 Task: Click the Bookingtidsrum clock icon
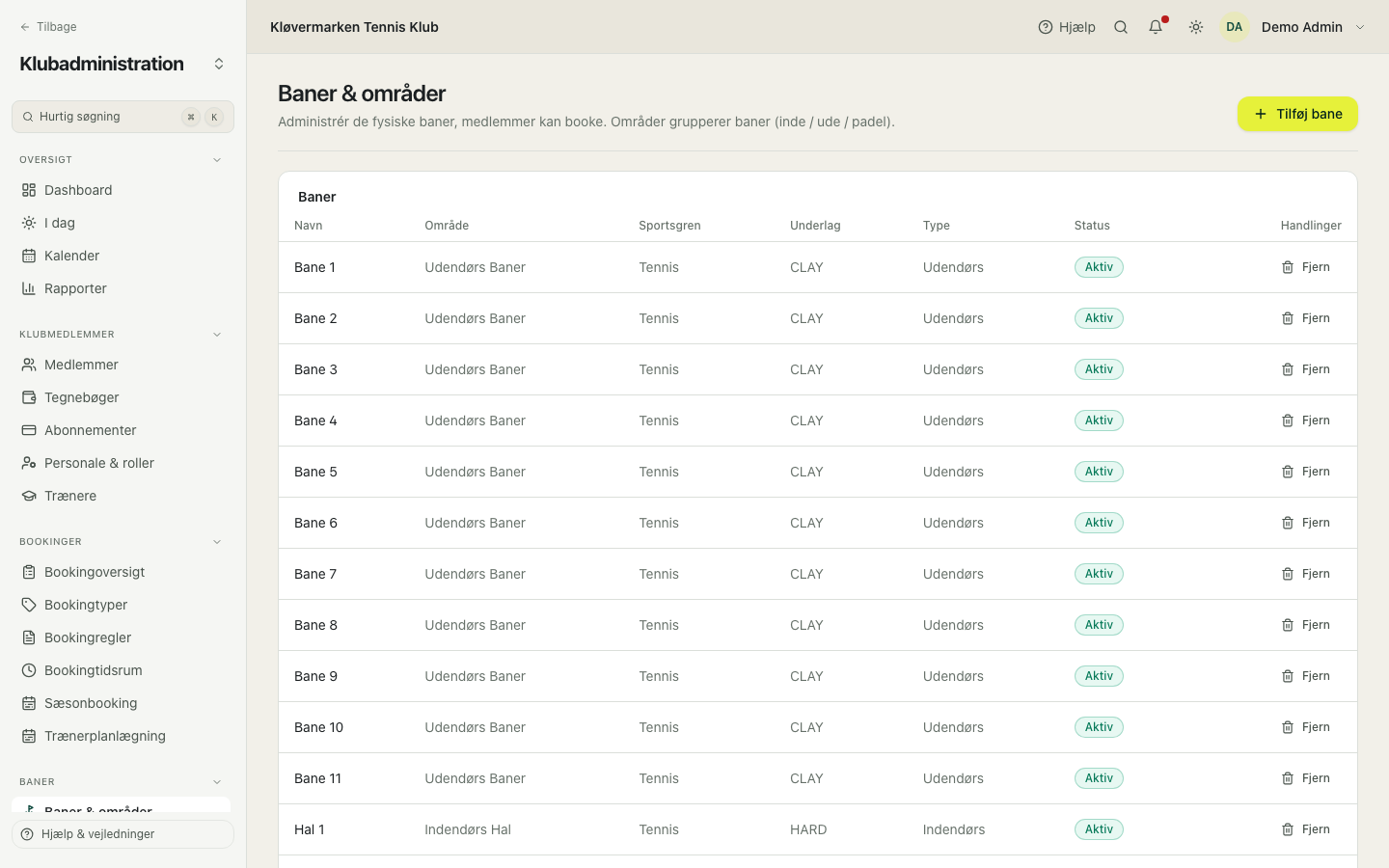click(x=29, y=670)
